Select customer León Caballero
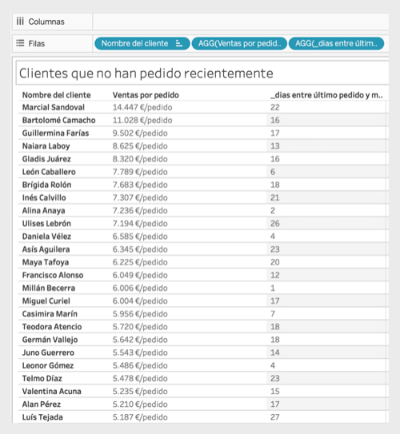400x434 pixels. (x=49, y=172)
